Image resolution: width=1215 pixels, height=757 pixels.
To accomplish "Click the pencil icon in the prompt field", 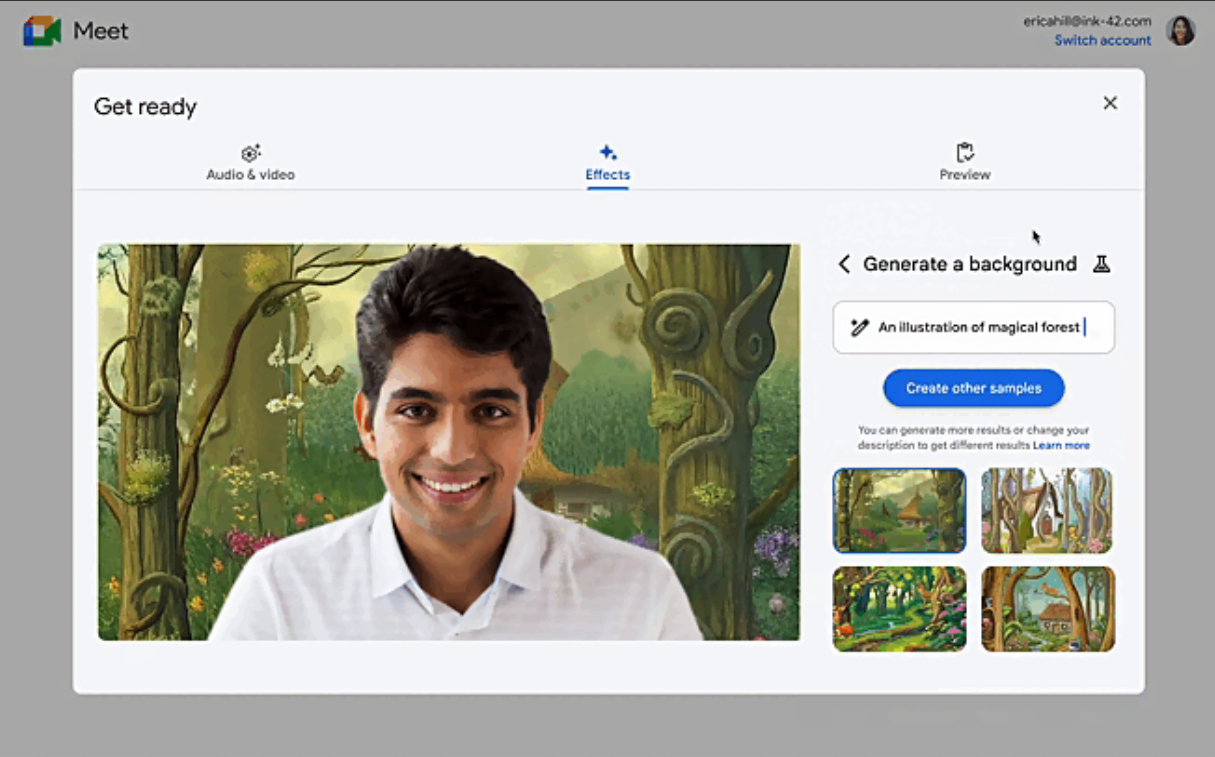I will [x=860, y=327].
